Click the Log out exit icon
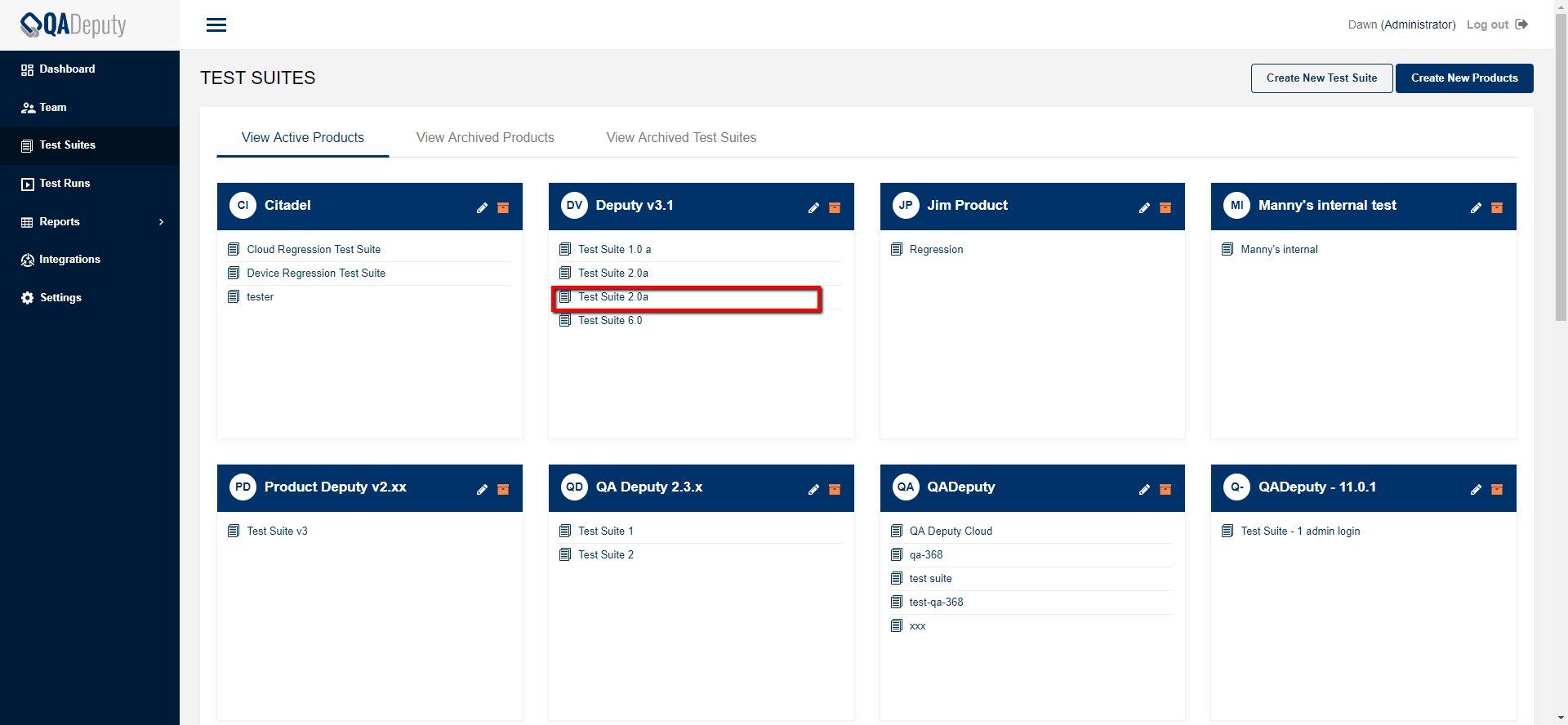 point(1521,24)
